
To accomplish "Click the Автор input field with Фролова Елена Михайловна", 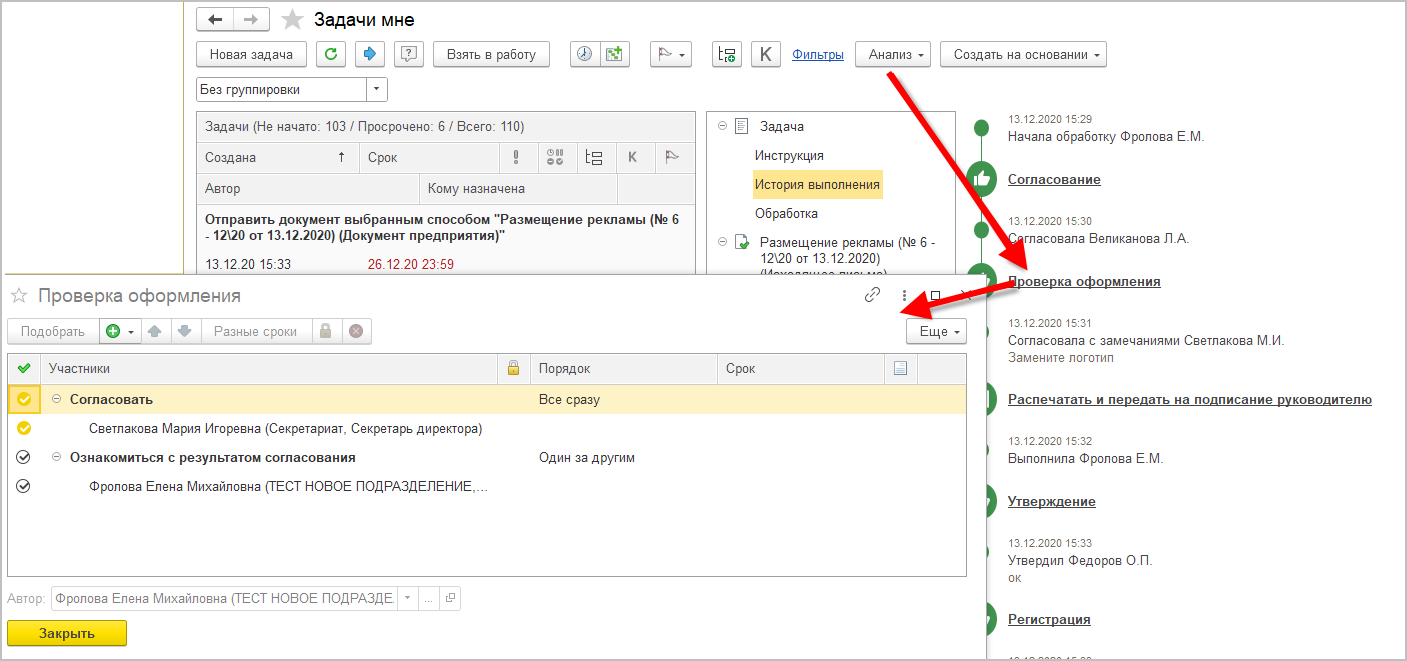I will pos(224,598).
